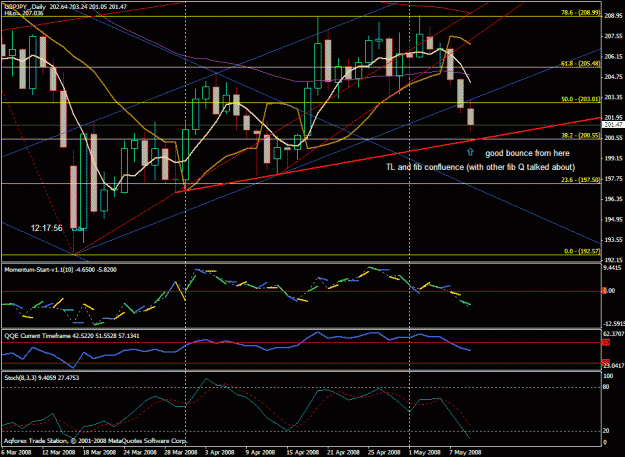Image resolution: width=625 pixels, height=457 pixels.
Task: Click the 7 May 2008 date label
Action: [x=466, y=453]
